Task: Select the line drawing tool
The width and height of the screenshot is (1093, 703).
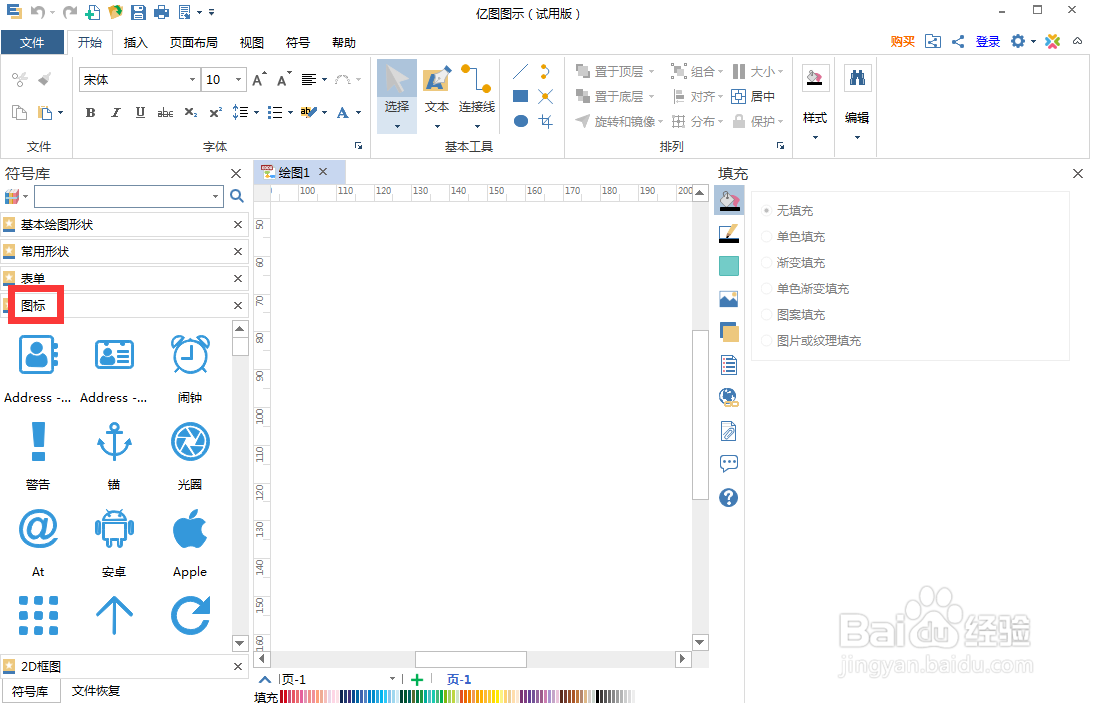Action: point(520,71)
